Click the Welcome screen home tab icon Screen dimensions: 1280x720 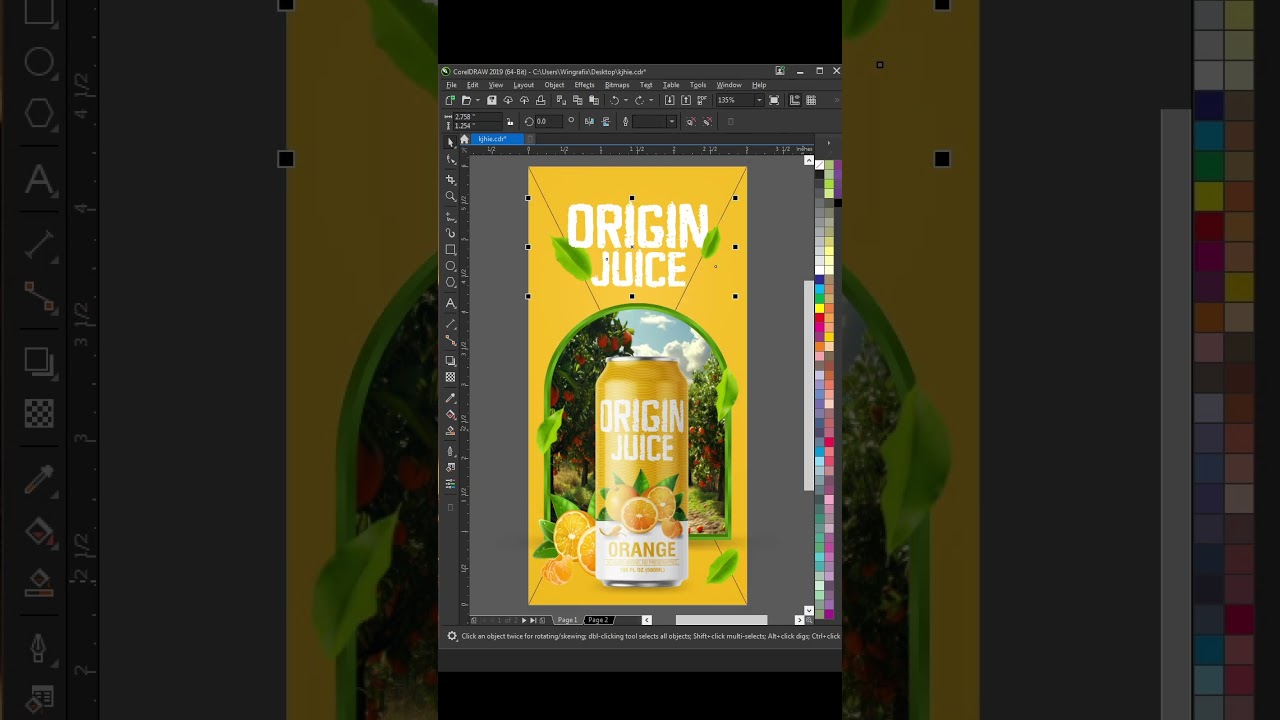point(464,139)
